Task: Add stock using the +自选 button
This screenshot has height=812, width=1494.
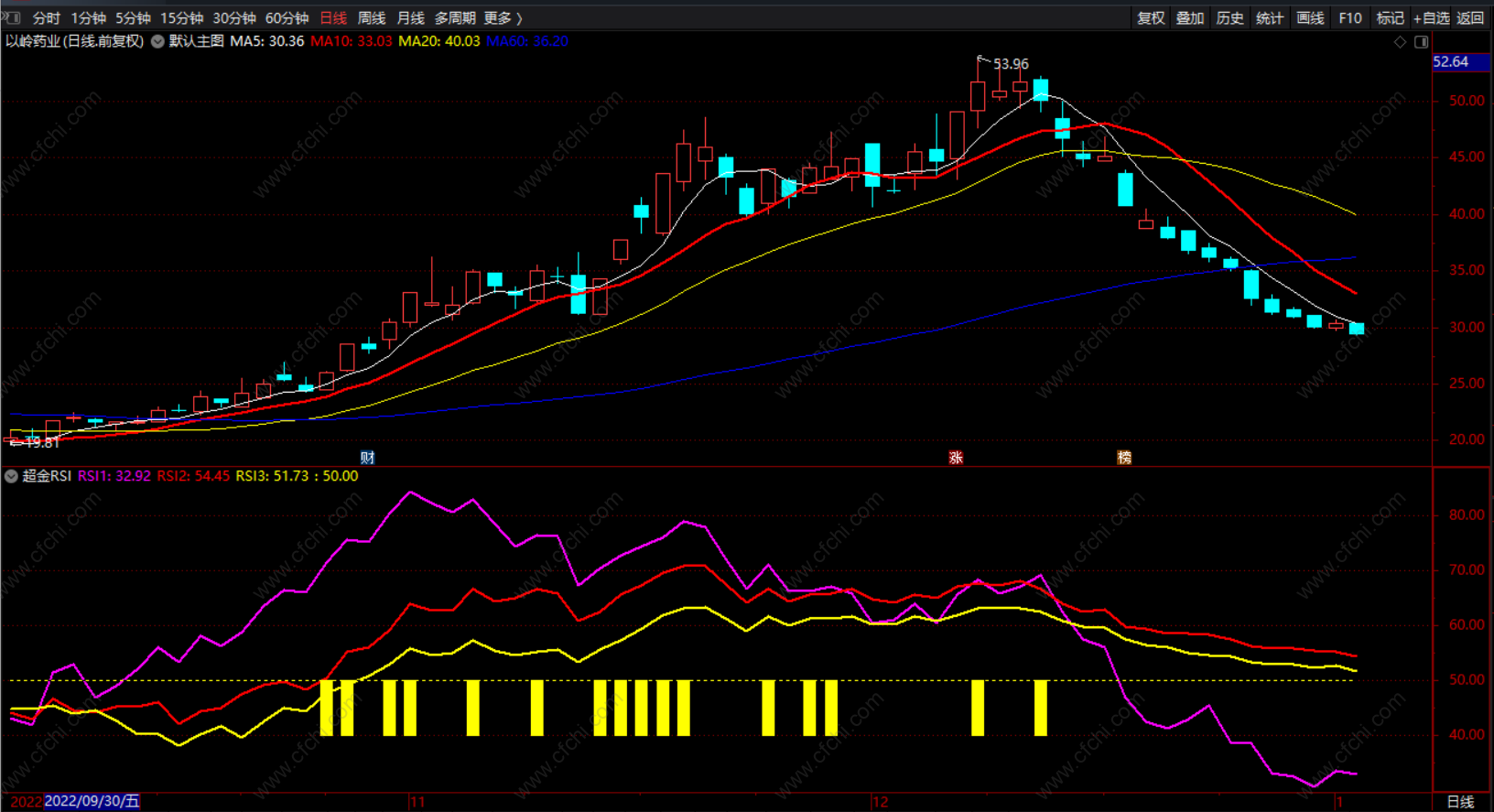Action: pyautogui.click(x=1431, y=18)
